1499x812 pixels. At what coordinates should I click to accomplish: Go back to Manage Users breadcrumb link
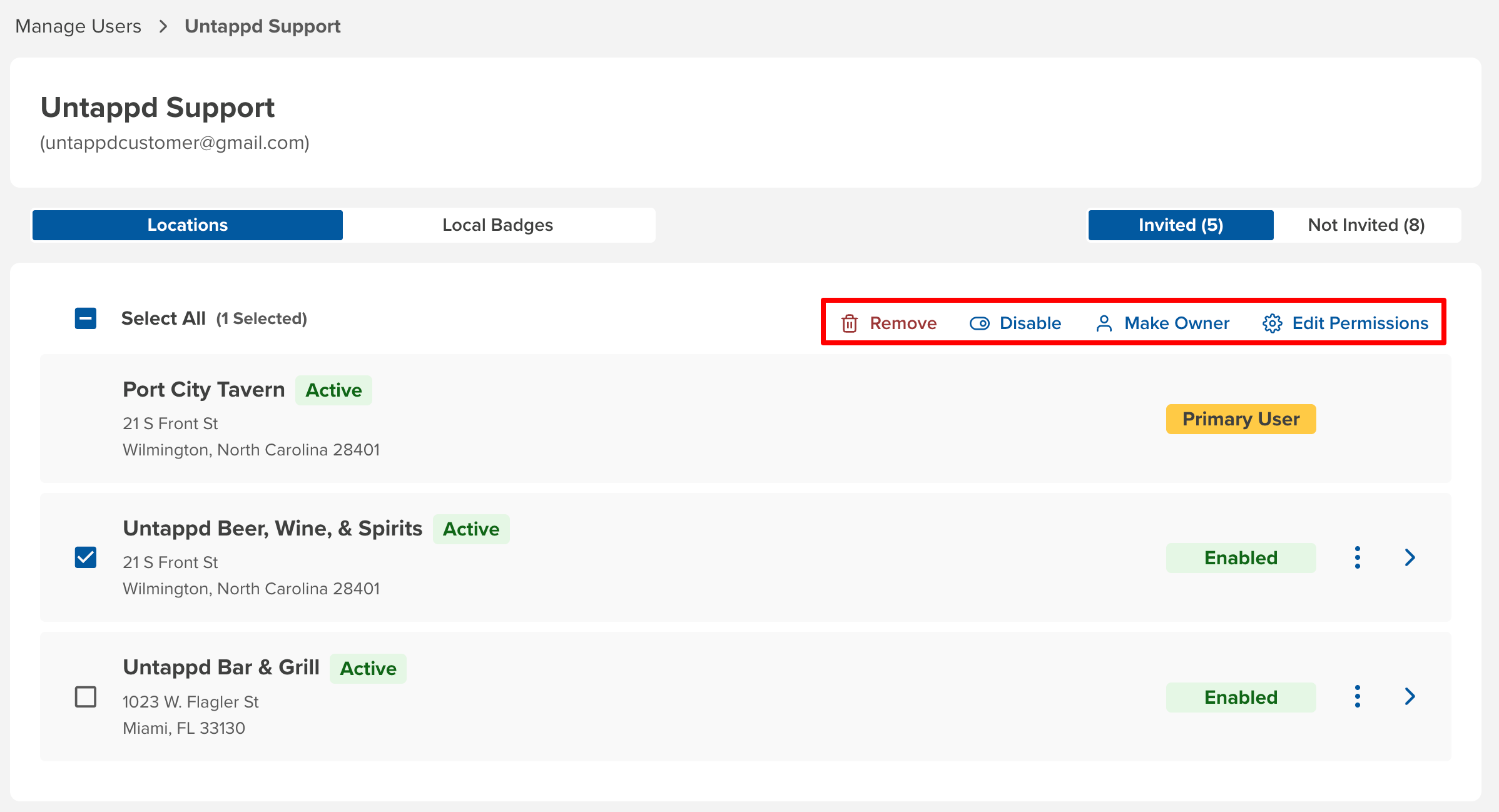[x=78, y=26]
